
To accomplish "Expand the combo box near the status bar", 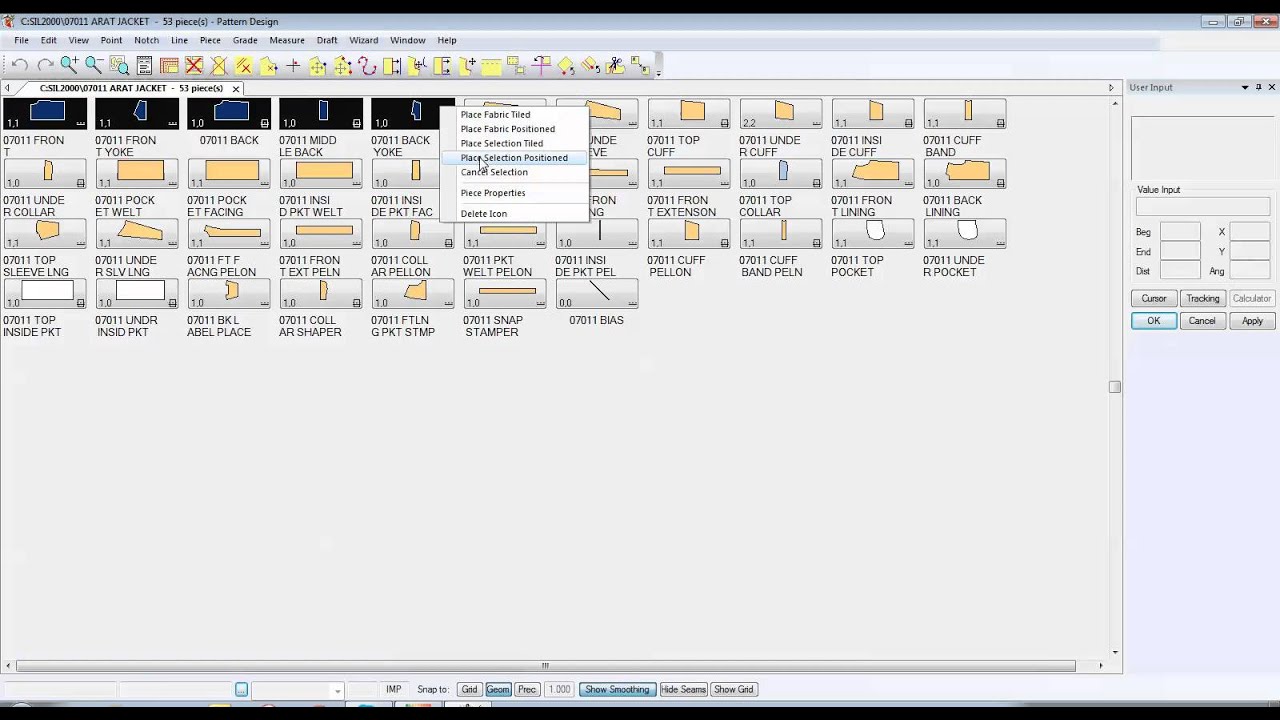I will 336,690.
